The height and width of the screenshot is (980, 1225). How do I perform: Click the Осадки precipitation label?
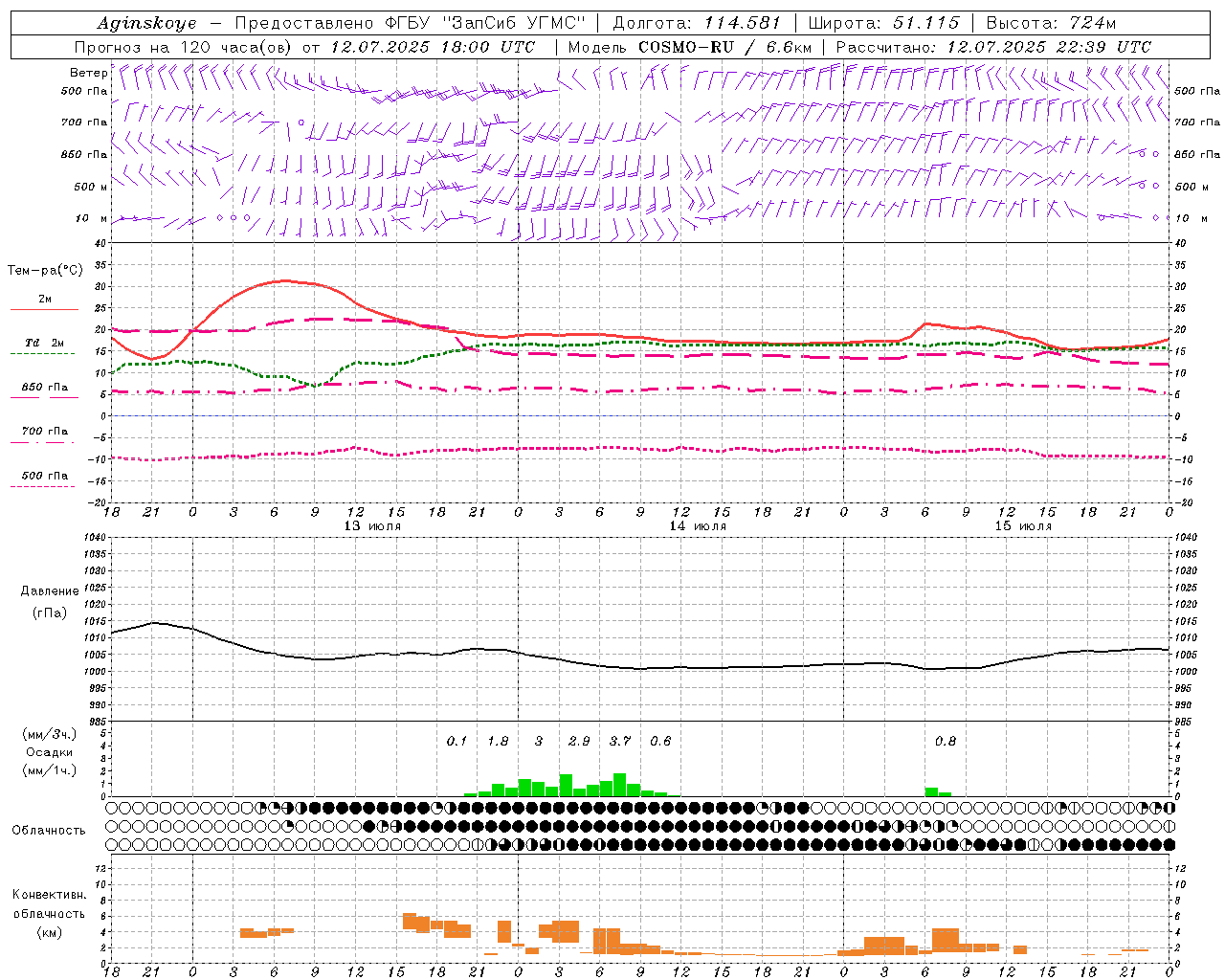tap(50, 752)
